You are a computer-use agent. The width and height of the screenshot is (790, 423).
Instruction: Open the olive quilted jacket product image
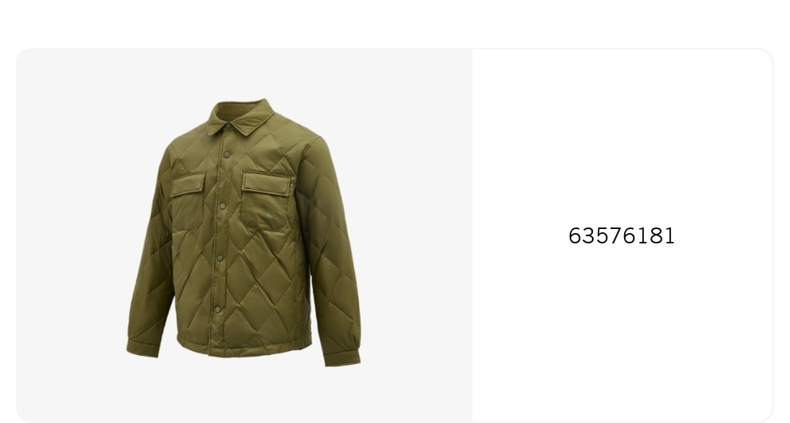tap(244, 232)
